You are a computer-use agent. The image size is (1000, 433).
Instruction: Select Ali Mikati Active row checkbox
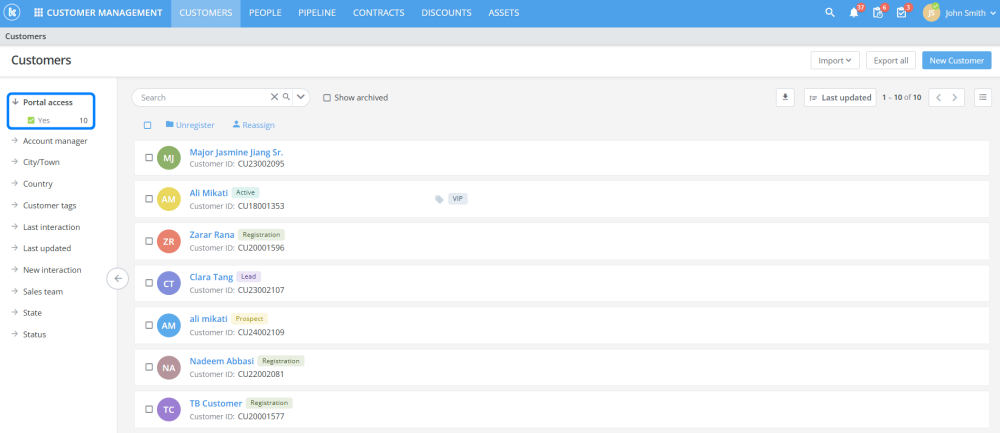[149, 199]
